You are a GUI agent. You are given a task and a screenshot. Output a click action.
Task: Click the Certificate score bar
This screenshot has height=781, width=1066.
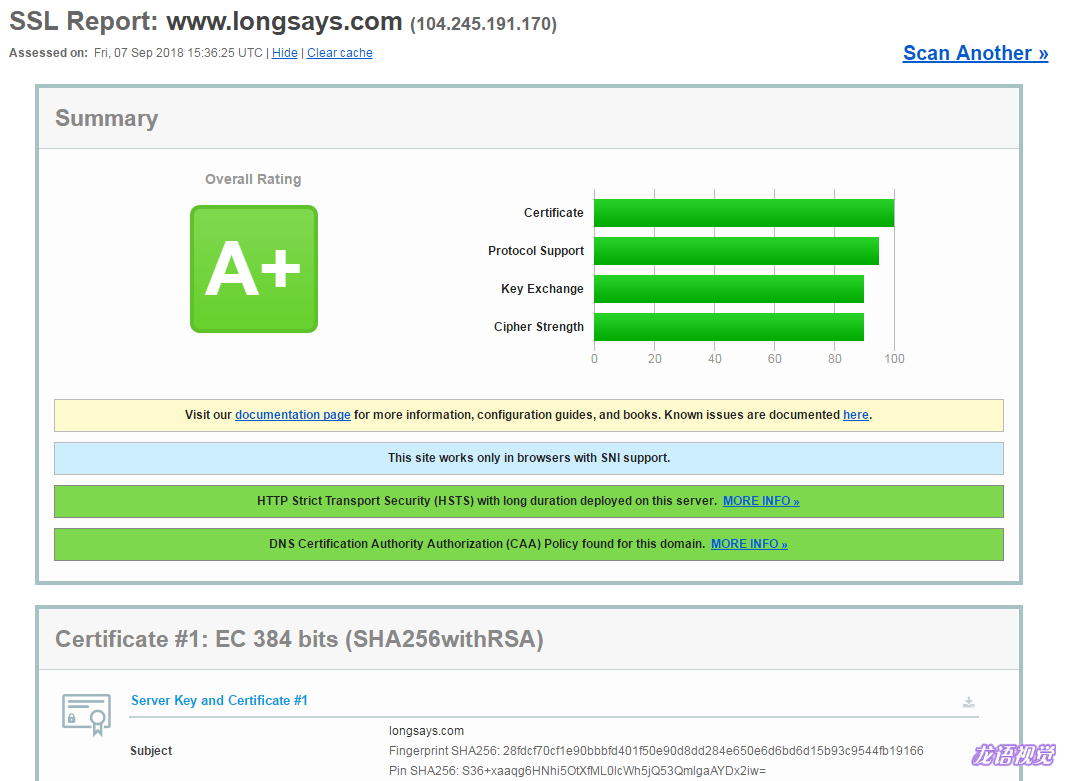744,213
